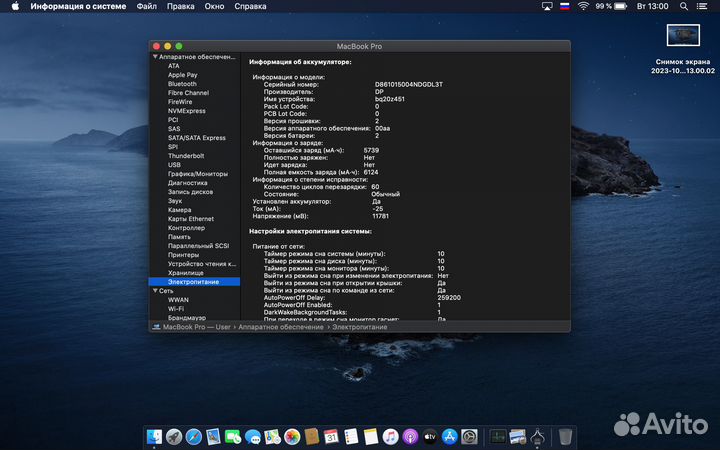Screen dimensions: 720x450
Task: Open Messages speech bubble in Dock
Action: coord(253,437)
